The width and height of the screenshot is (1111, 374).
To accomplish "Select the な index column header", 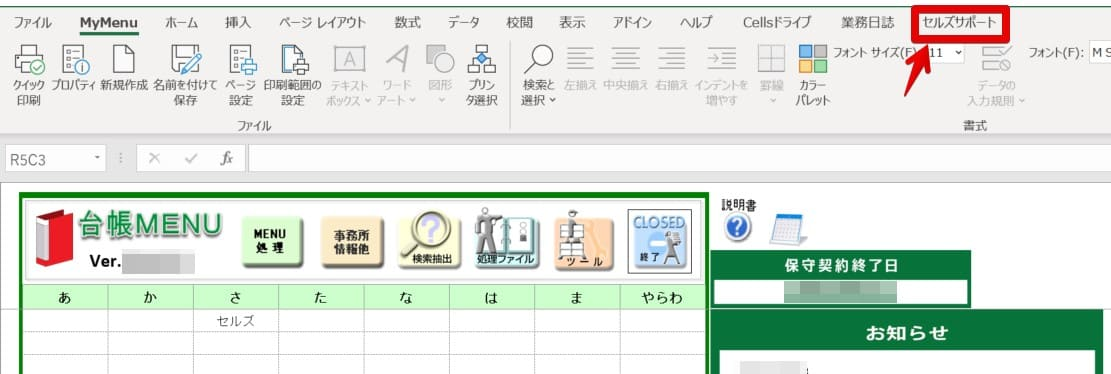I will (407, 298).
